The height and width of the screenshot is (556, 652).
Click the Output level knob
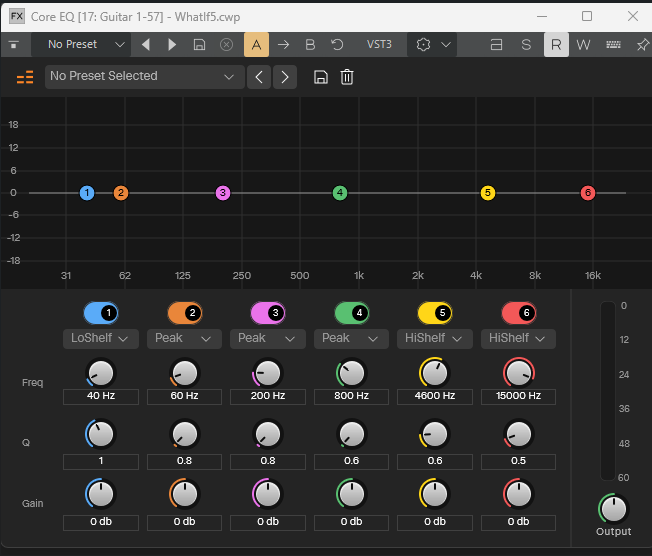[x=613, y=507]
